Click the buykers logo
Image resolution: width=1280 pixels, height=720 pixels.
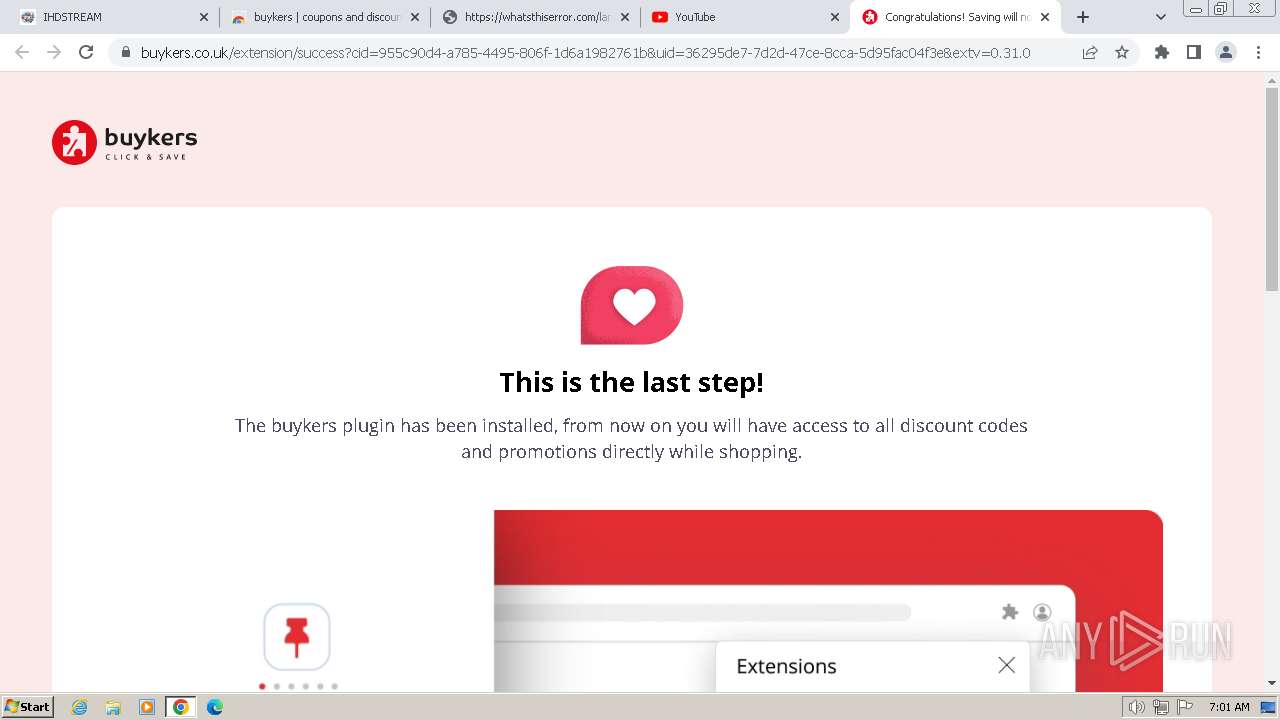point(124,142)
